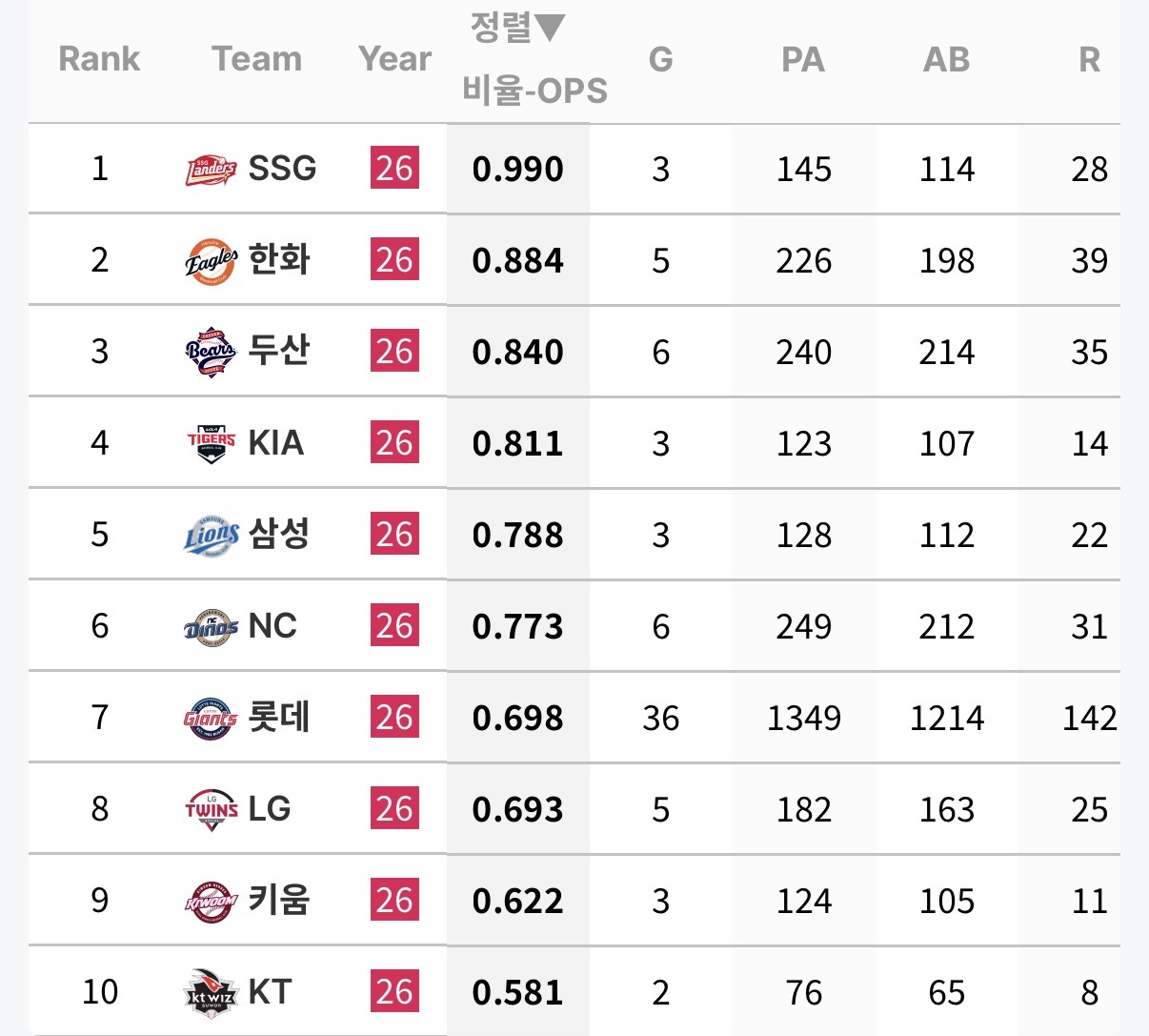The height and width of the screenshot is (1036, 1149).
Task: Click the Lotte Giants team logo
Action: (212, 718)
